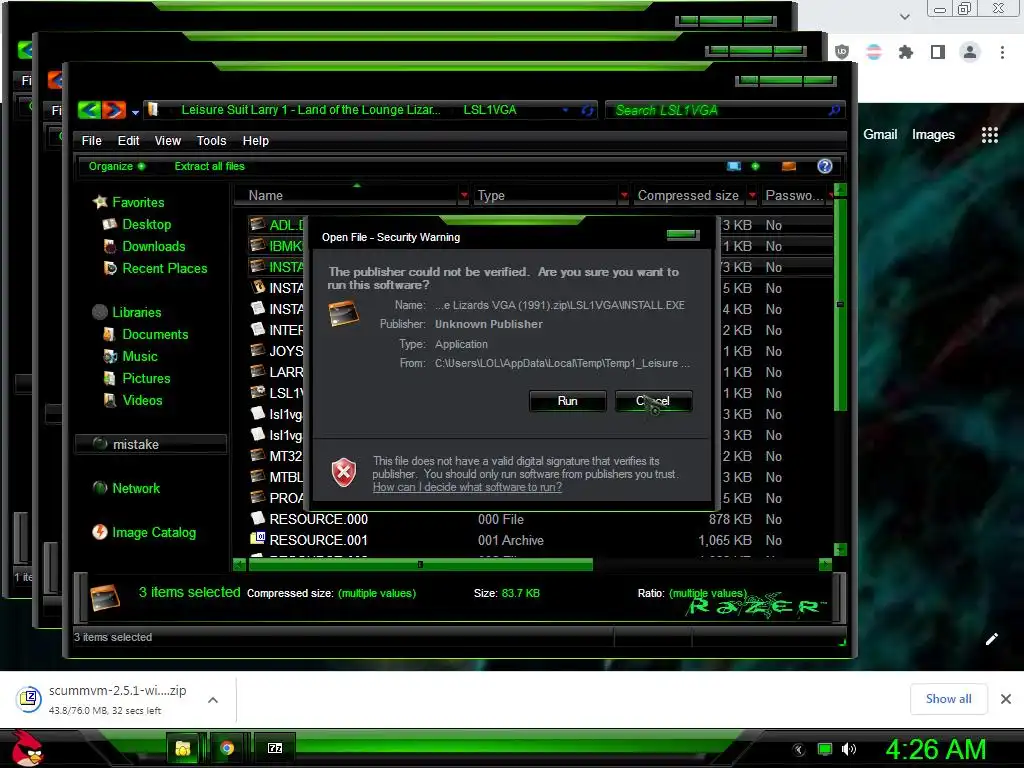Select the RESOURCE.001 file
Viewport: 1024px width, 768px height.
pyautogui.click(x=318, y=540)
